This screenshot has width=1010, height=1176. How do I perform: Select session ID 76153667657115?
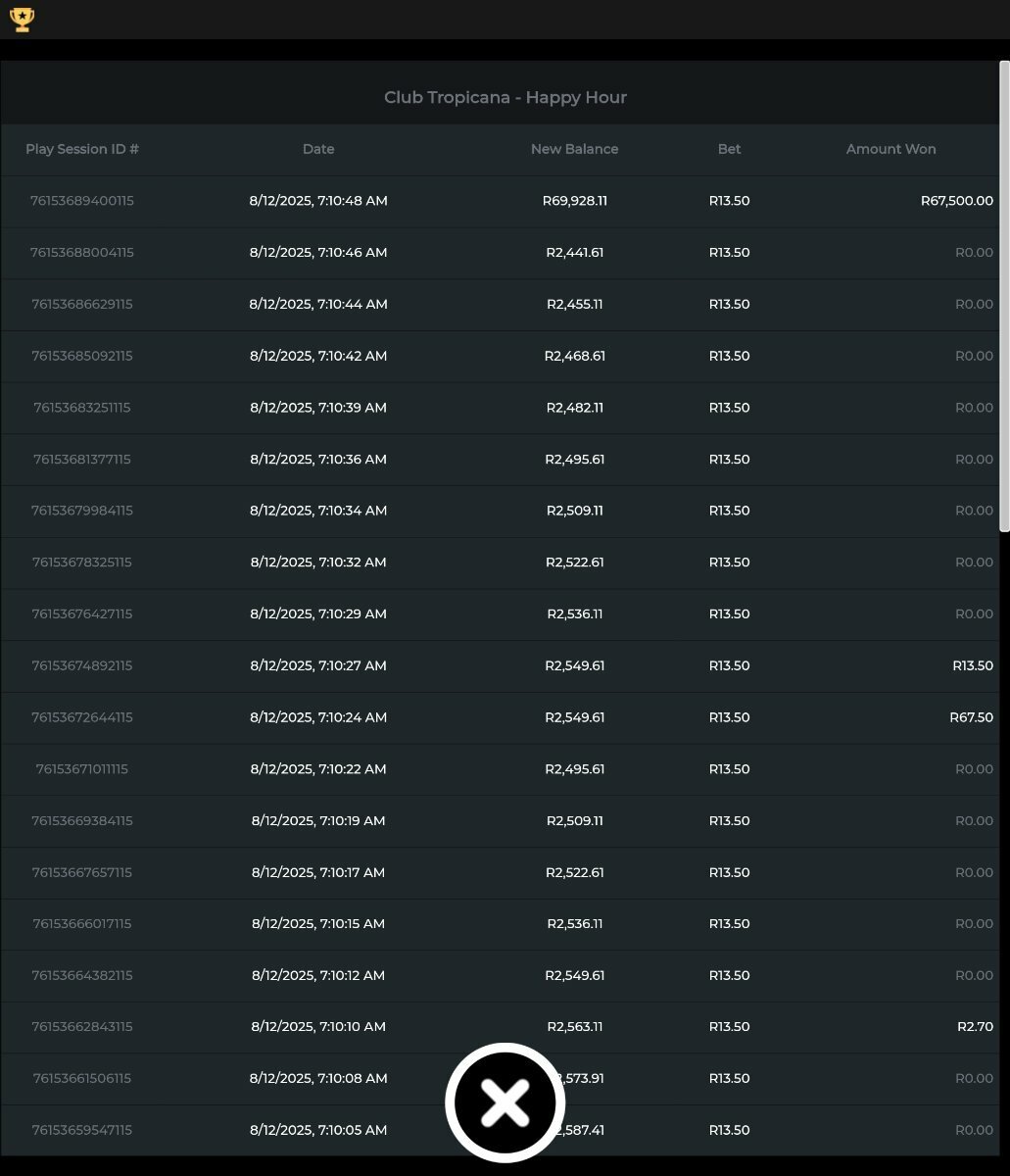(82, 872)
